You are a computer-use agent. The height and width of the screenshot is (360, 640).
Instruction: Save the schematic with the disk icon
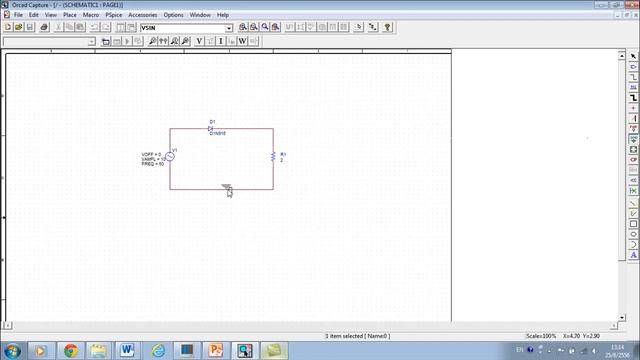(x=30, y=27)
